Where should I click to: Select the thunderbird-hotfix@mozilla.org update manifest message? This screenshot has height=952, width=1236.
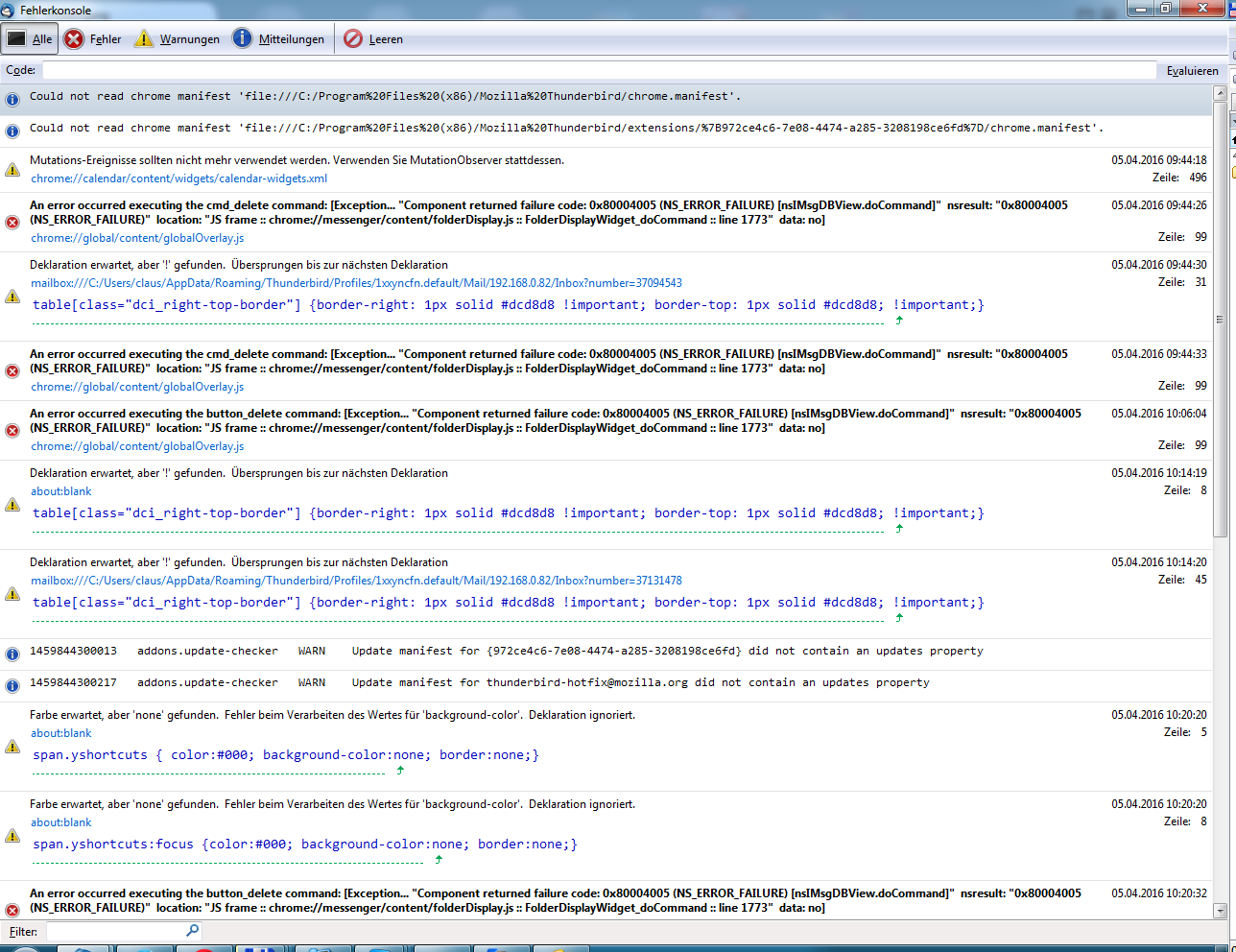click(x=479, y=682)
